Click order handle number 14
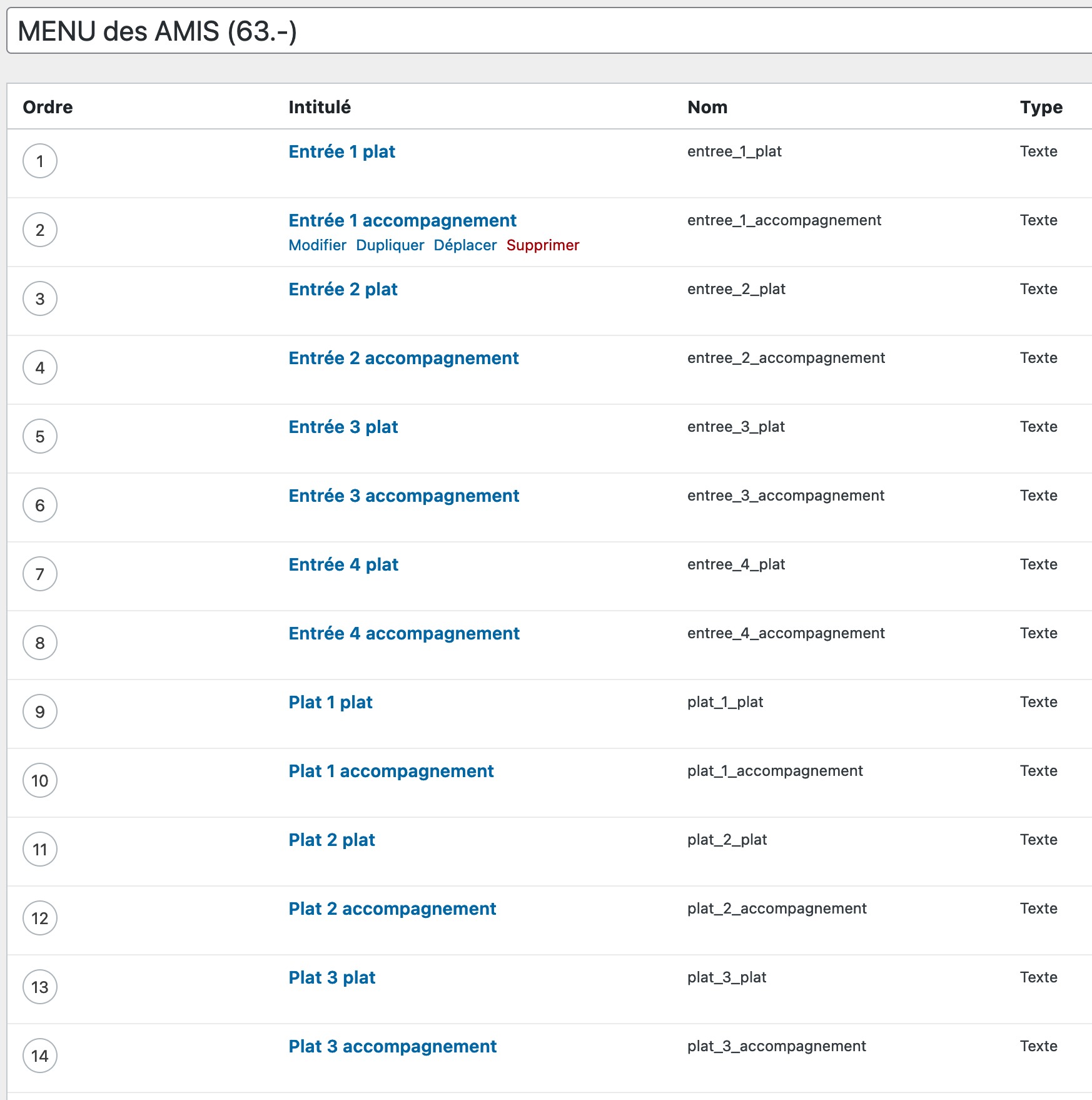 tap(40, 1056)
